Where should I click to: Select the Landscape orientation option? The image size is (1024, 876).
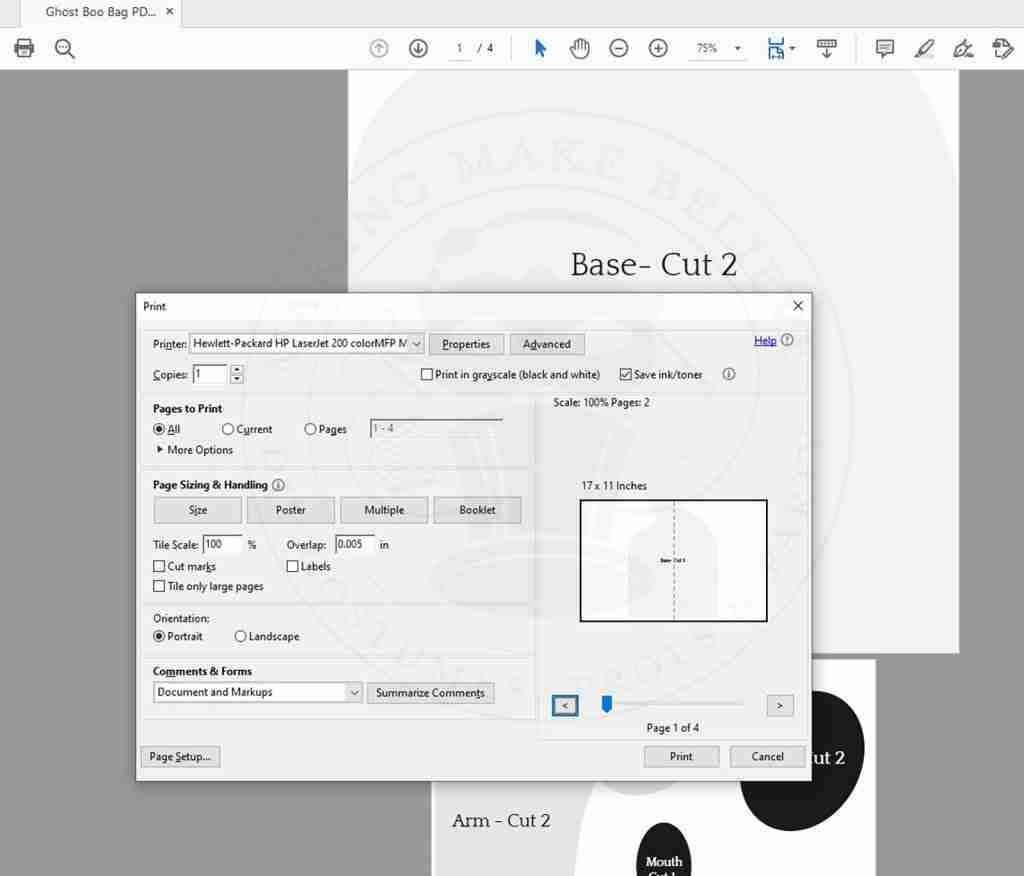[241, 637]
